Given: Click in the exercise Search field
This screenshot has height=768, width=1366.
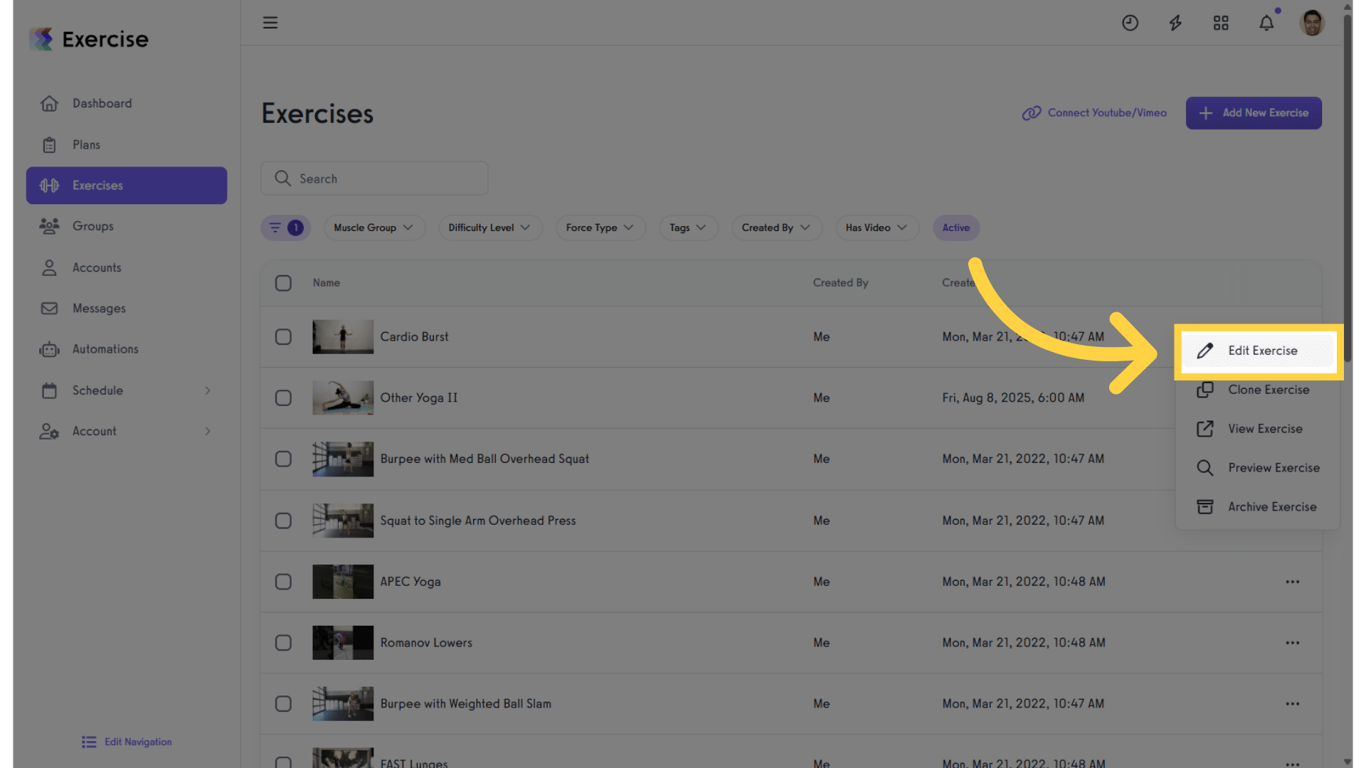Looking at the screenshot, I should click(x=374, y=178).
